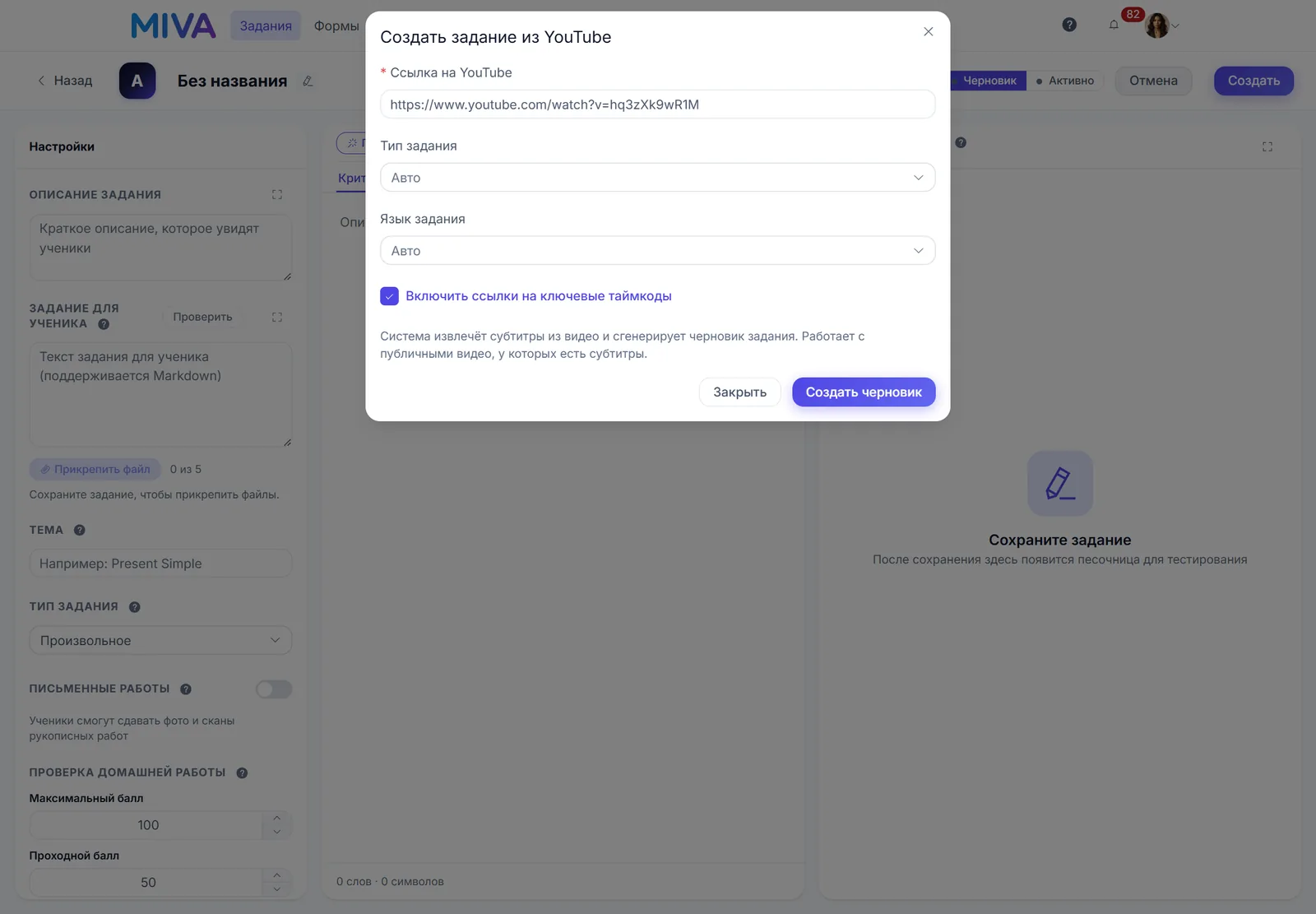Screen dimensions: 1316x914
Task: Click the Отмена button
Action: pos(1153,81)
